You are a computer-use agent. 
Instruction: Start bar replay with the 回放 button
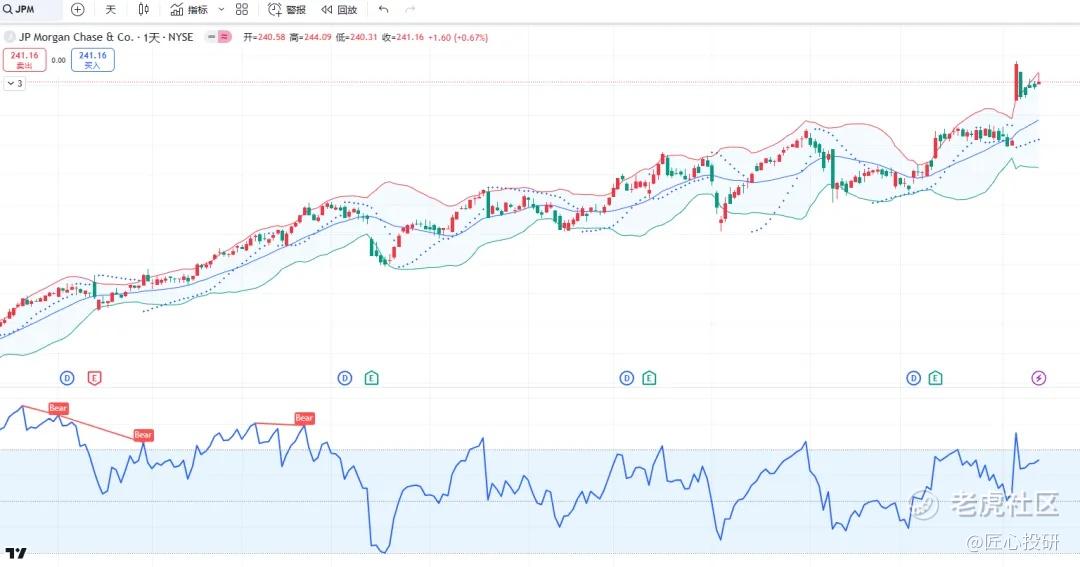pos(339,10)
